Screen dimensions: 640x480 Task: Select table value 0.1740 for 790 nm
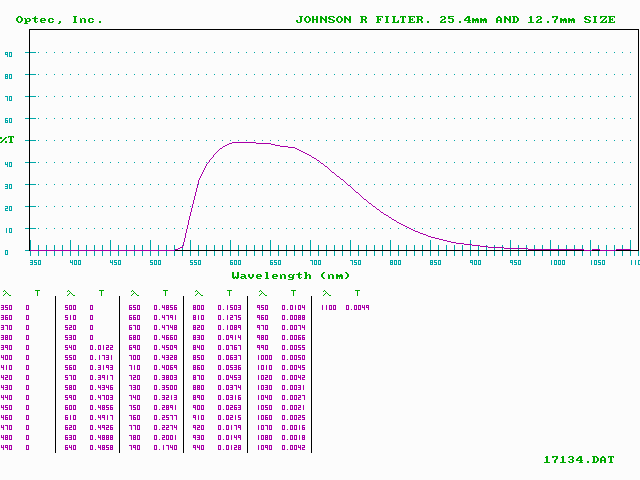(165, 447)
